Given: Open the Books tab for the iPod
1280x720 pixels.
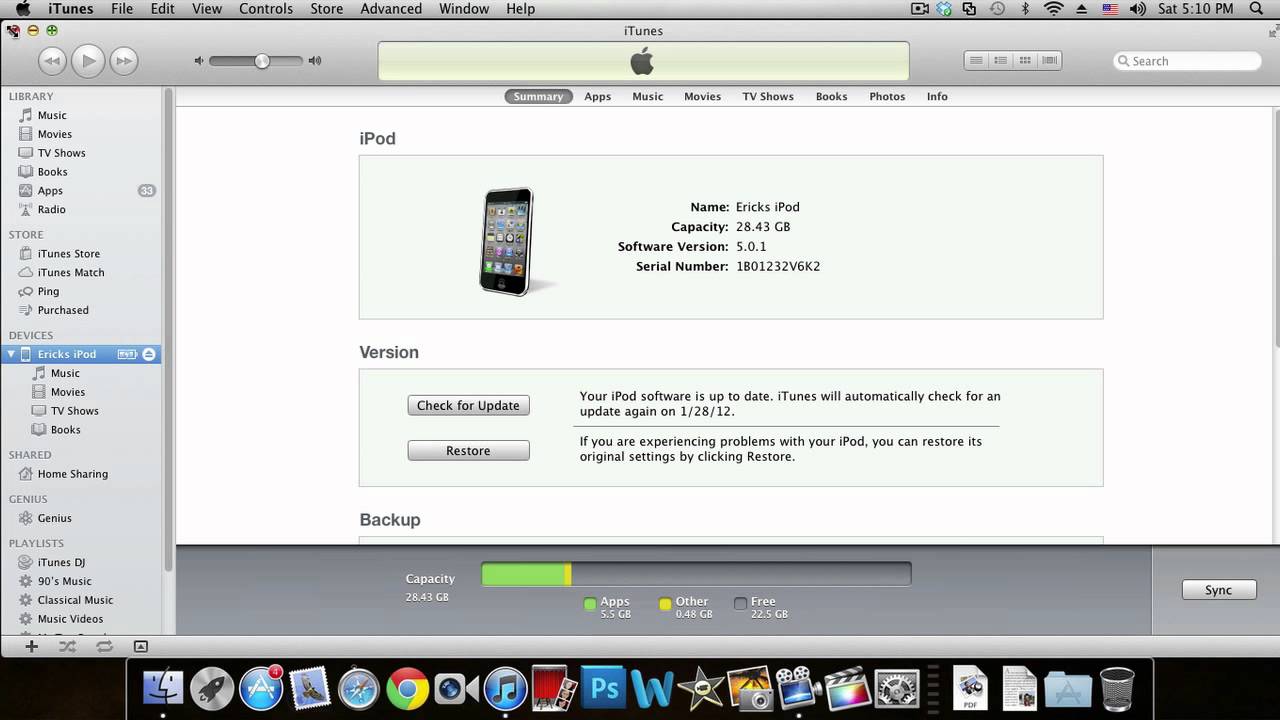Looking at the screenshot, I should click(x=831, y=97).
